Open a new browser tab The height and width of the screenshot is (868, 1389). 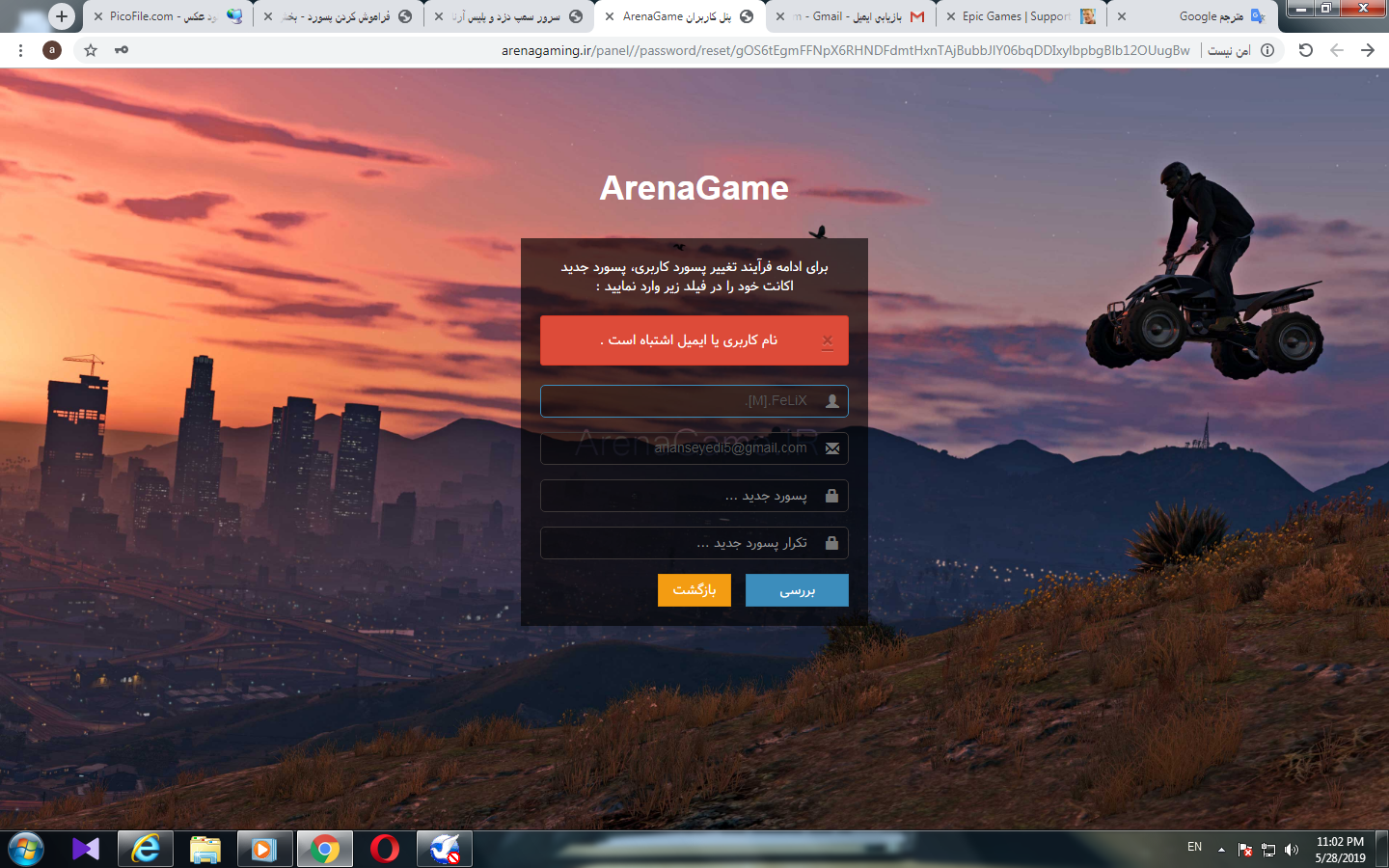(x=62, y=16)
